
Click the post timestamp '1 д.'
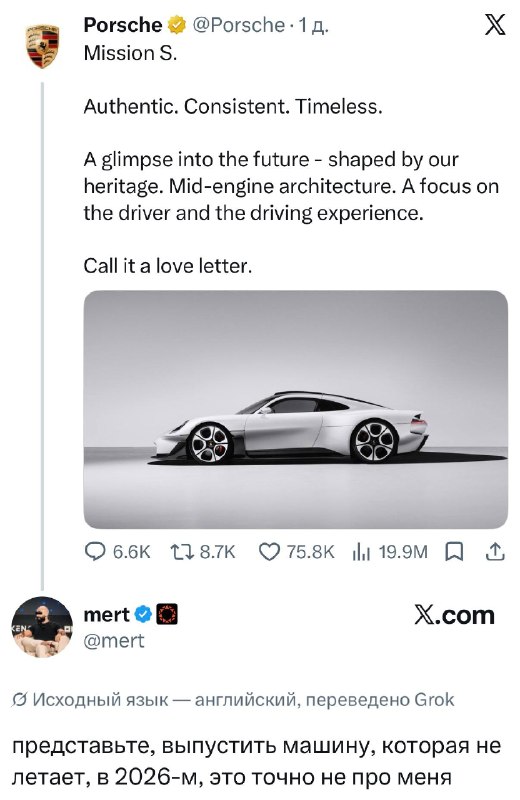(314, 25)
